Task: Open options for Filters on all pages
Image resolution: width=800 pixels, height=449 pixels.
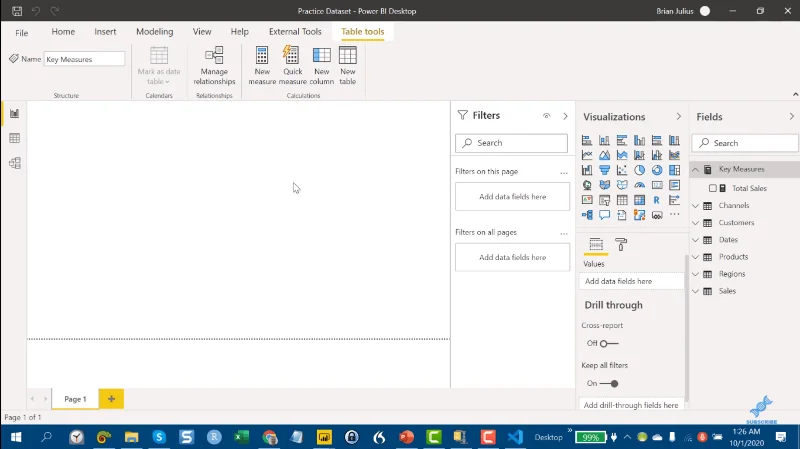Action: (564, 233)
